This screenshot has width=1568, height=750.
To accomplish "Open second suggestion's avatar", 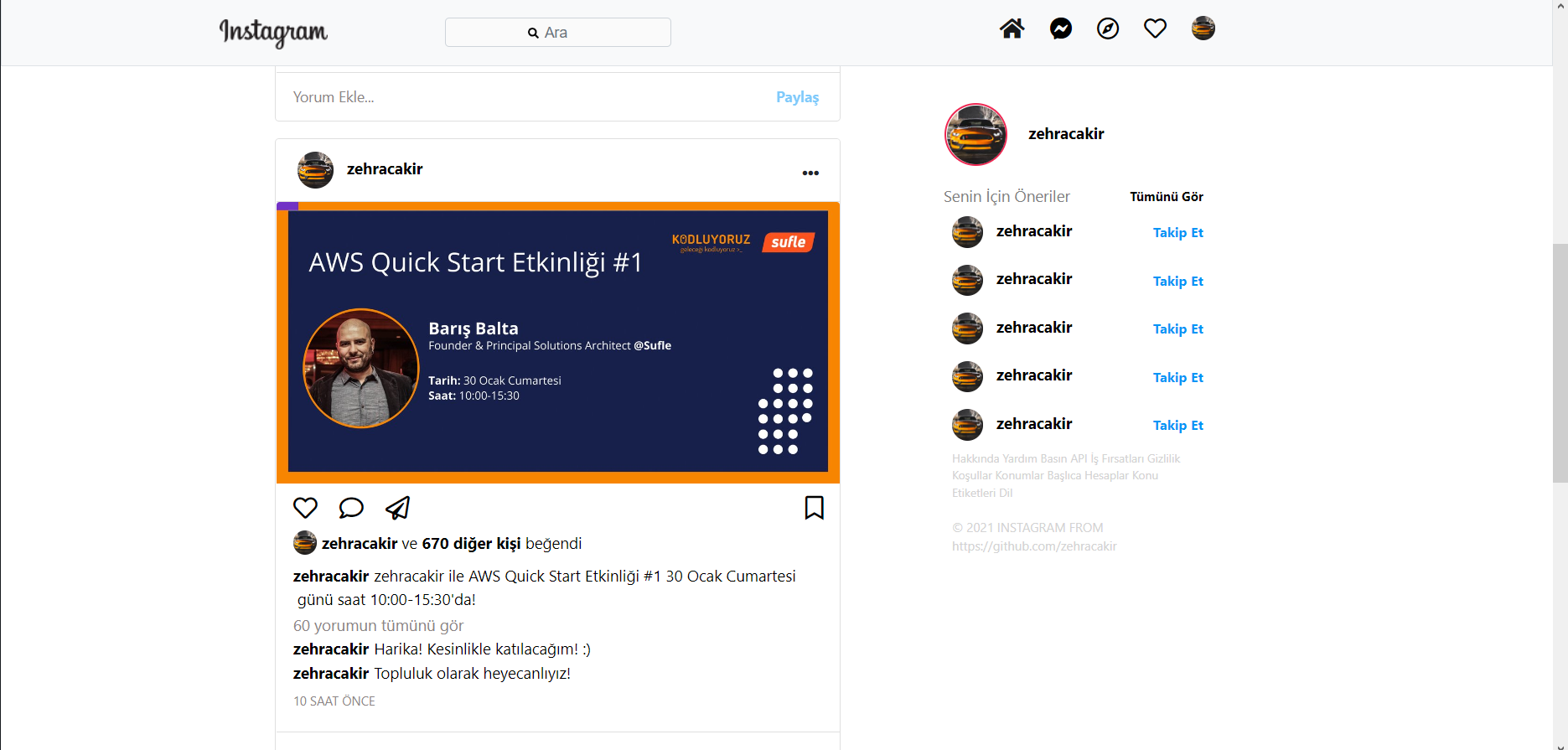I will pyautogui.click(x=967, y=280).
